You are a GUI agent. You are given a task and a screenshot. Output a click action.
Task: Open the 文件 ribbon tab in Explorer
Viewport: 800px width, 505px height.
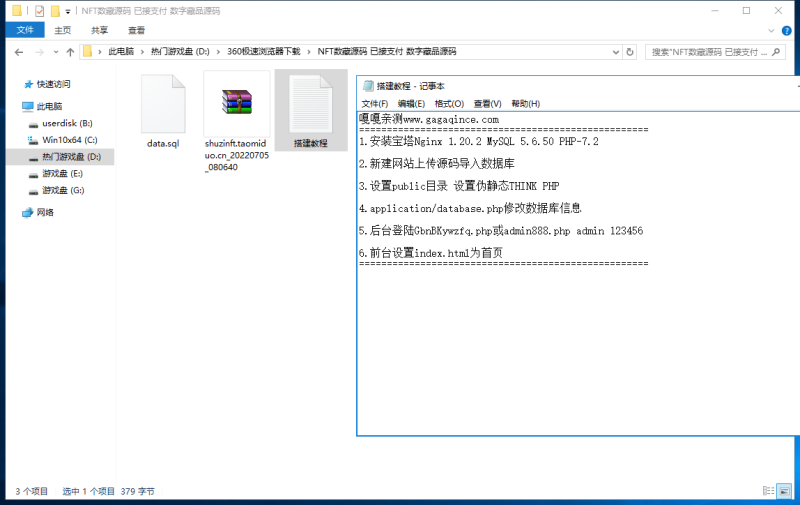24,30
